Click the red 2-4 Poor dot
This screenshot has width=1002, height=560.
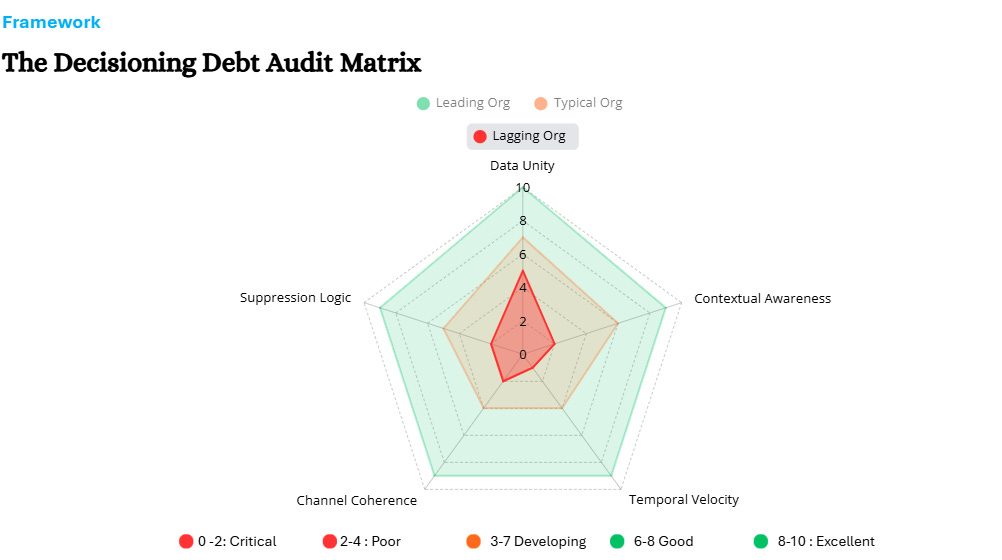click(330, 541)
